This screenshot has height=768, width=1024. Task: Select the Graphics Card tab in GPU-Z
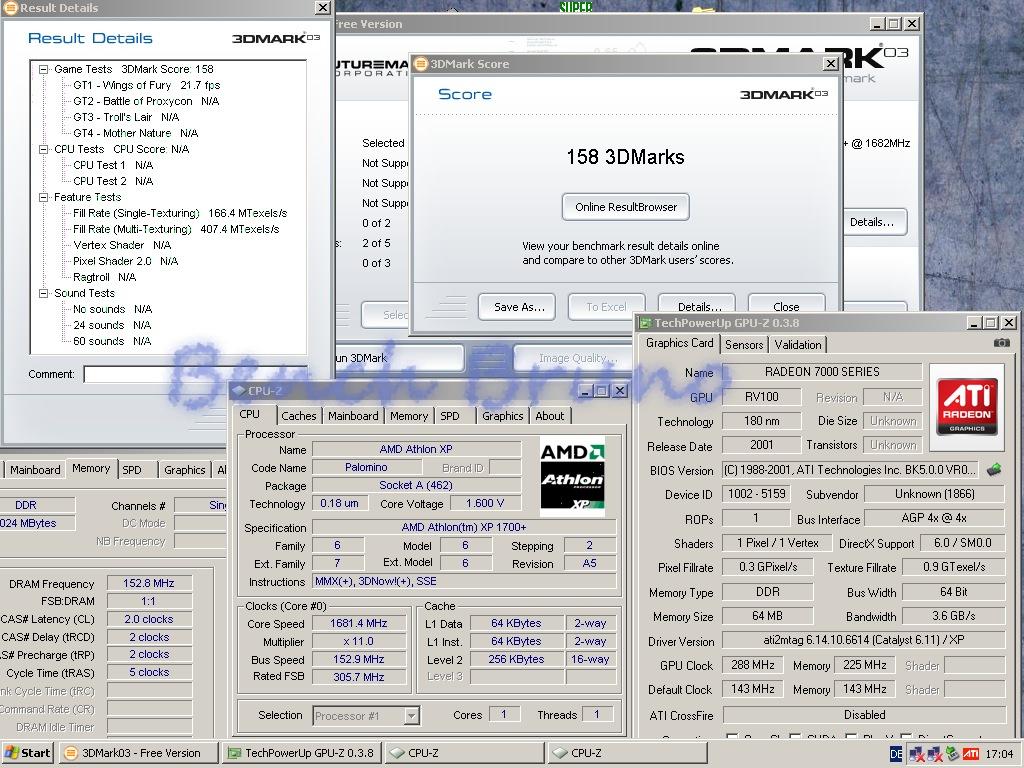point(679,344)
